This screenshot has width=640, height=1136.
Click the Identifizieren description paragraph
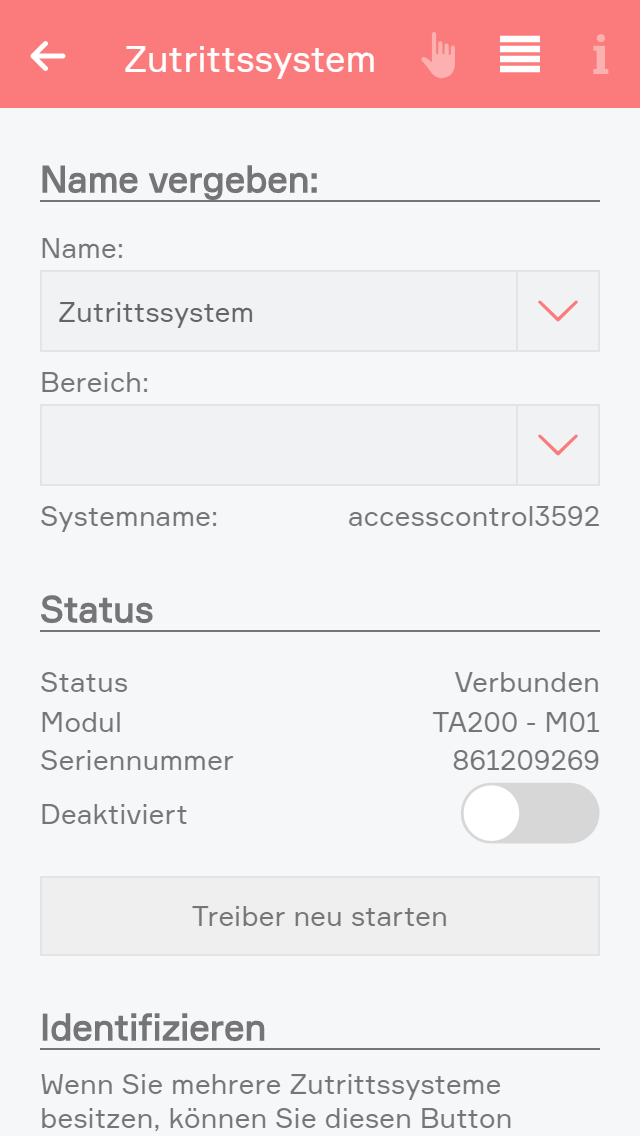pyautogui.click(x=275, y=1100)
